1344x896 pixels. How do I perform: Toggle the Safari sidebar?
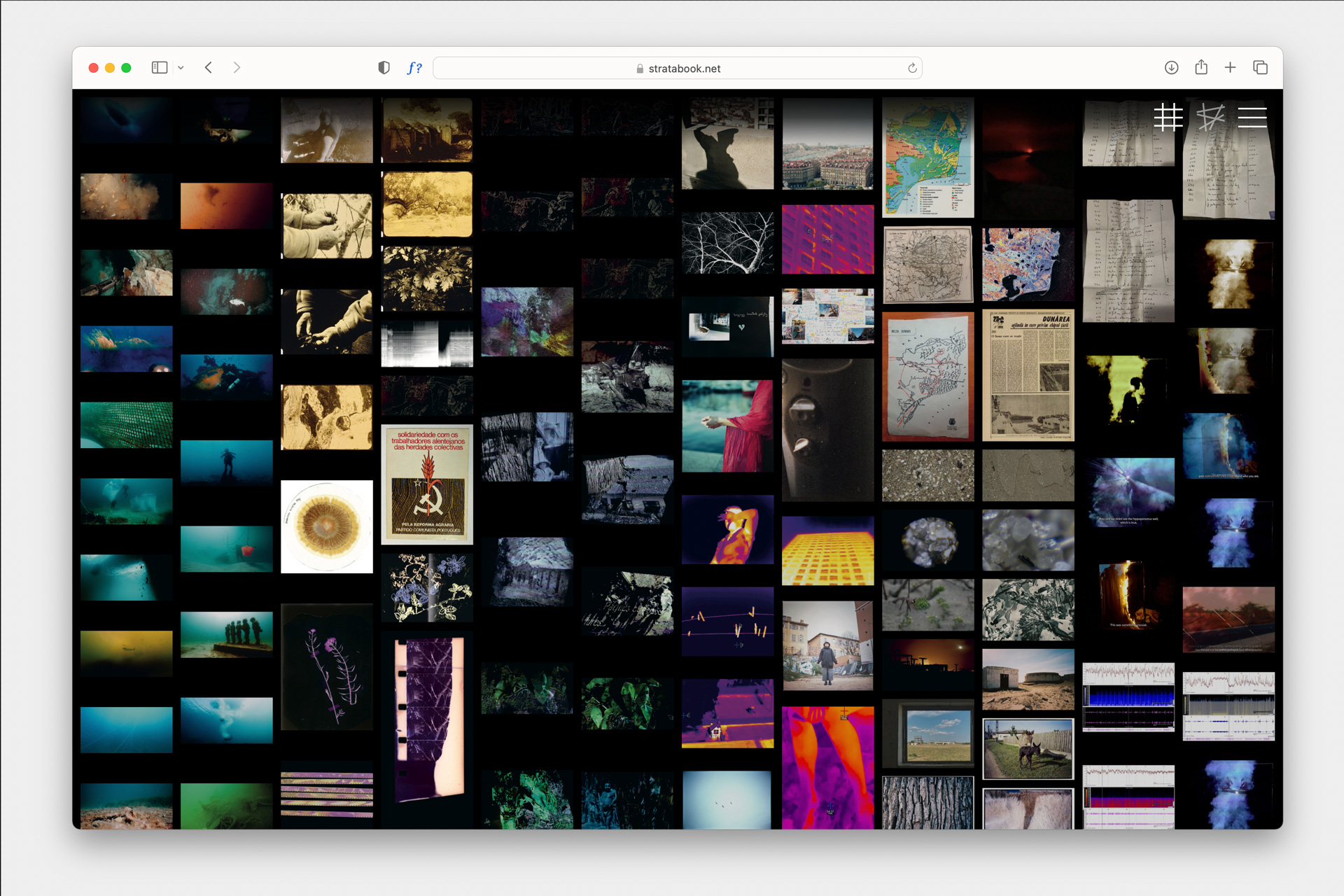pos(160,68)
